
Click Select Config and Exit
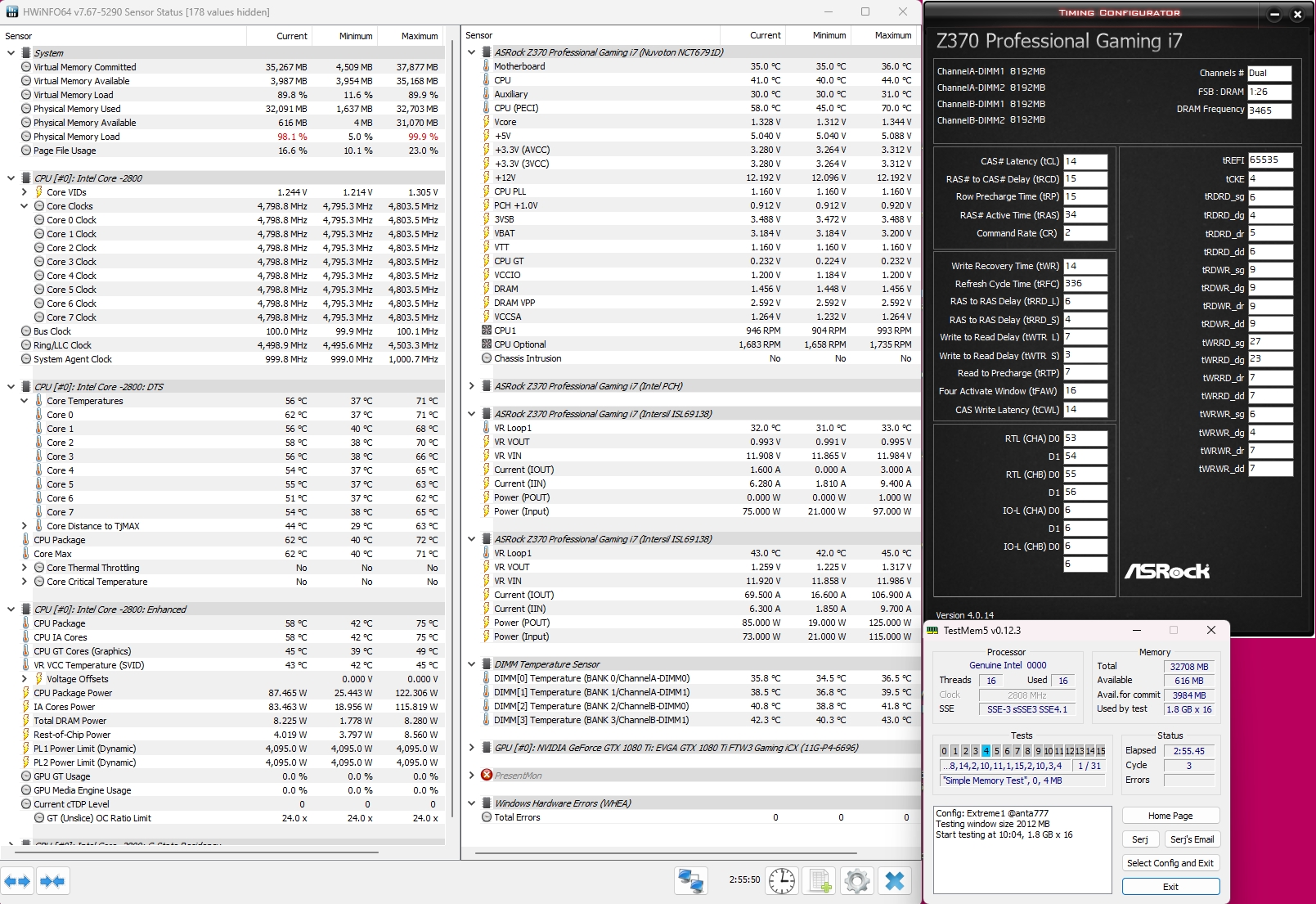1170,863
